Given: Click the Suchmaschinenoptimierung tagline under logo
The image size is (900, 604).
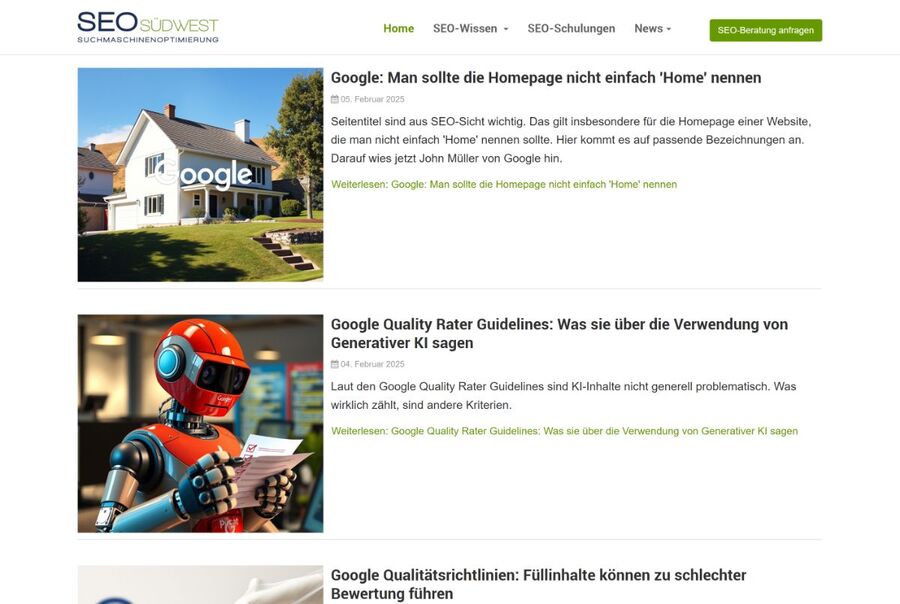Looking at the screenshot, I should click(148, 40).
